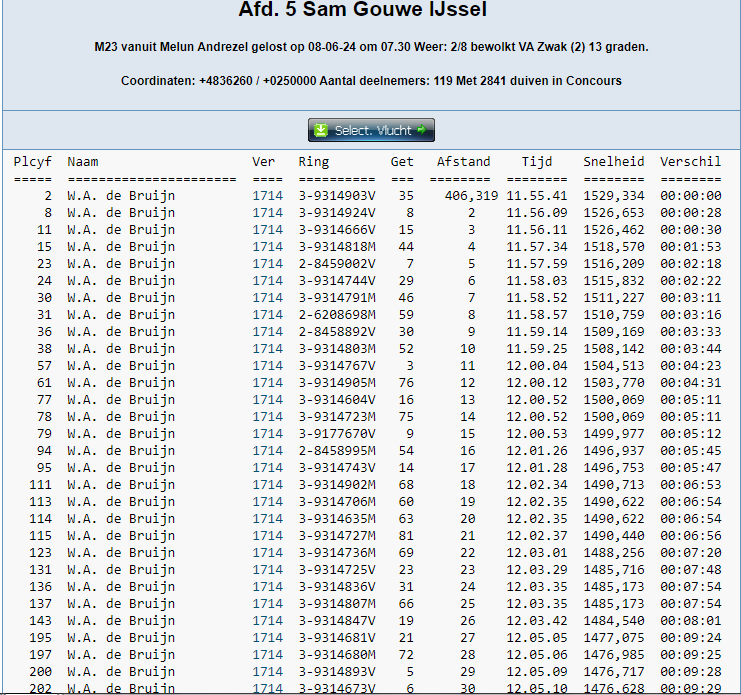Click the 1714 link beside ring 3-9314744V
The width and height of the screenshot is (741, 695).
tap(267, 281)
